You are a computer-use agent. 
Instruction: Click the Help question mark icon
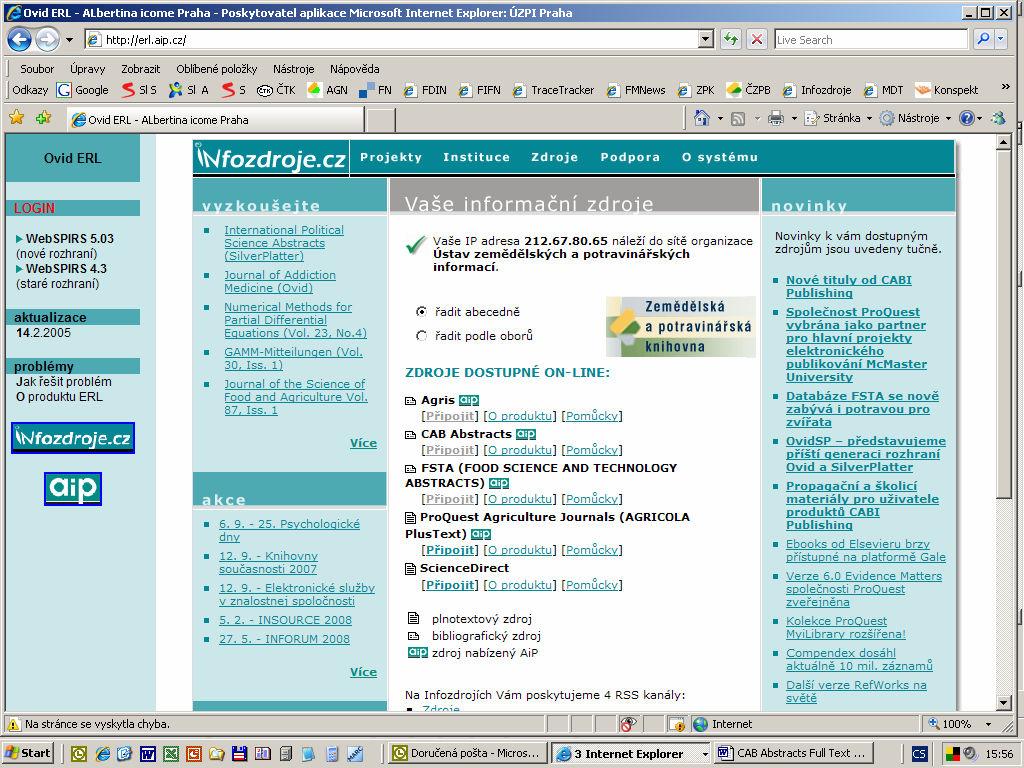coord(967,118)
